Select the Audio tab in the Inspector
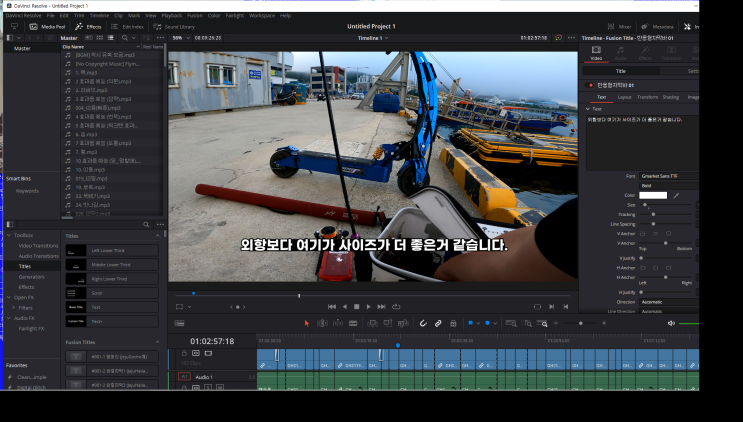This screenshot has height=422, width=743. click(x=620, y=54)
